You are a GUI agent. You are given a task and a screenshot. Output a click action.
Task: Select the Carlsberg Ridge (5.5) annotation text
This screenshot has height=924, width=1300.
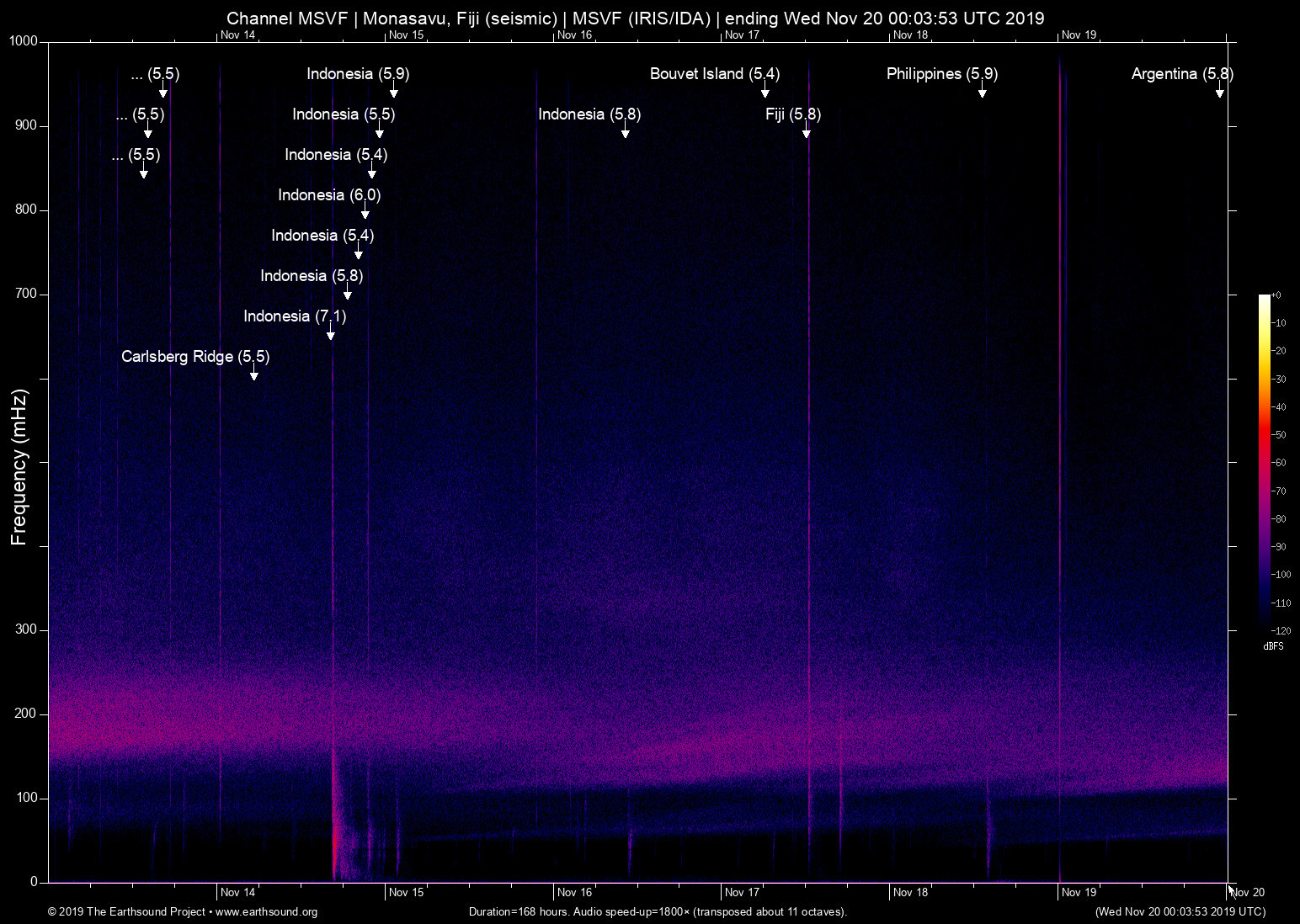point(195,357)
